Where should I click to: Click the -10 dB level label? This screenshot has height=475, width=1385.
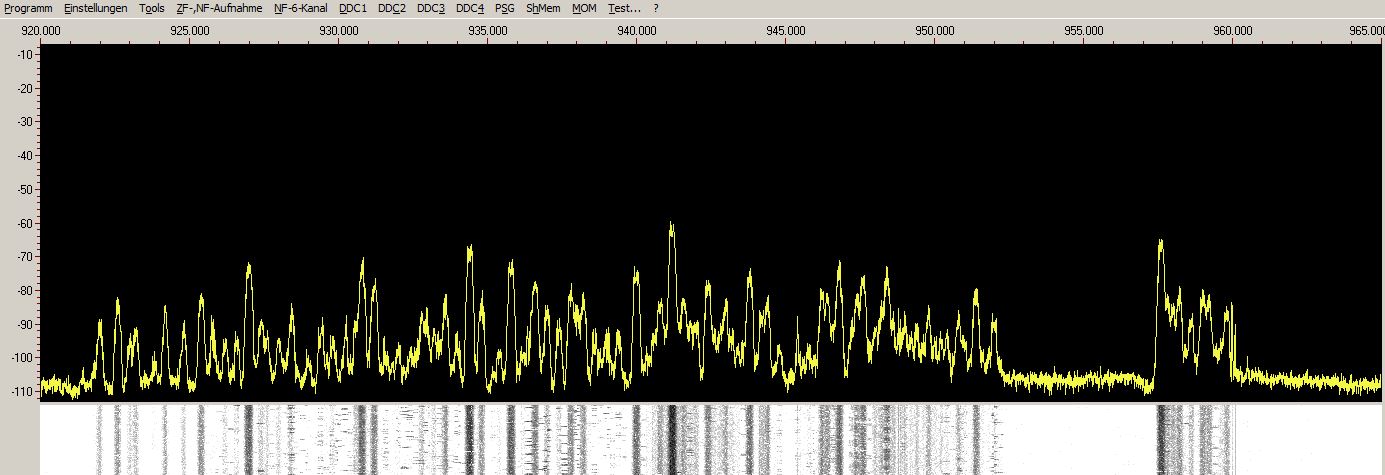[x=24, y=54]
